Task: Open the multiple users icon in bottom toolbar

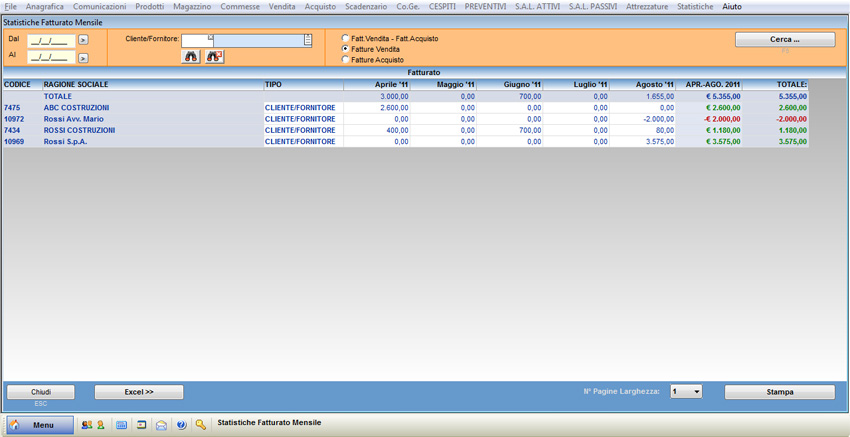Action: click(87, 425)
